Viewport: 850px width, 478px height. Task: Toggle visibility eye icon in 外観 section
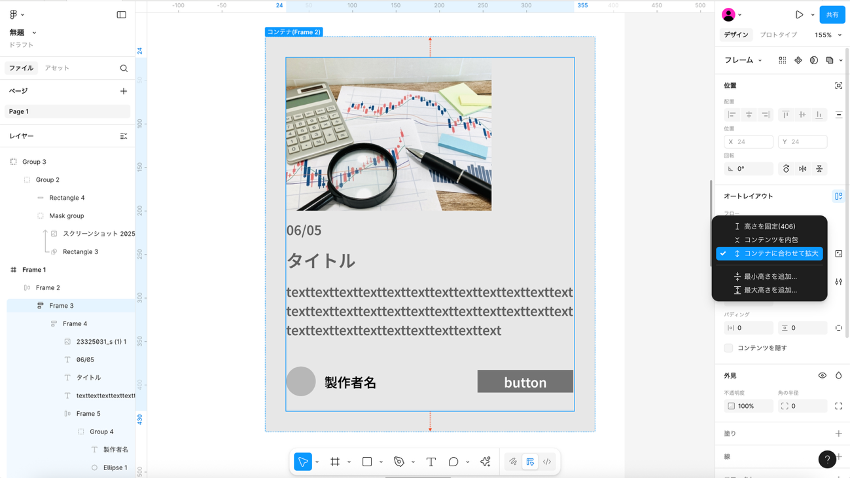[823, 375]
